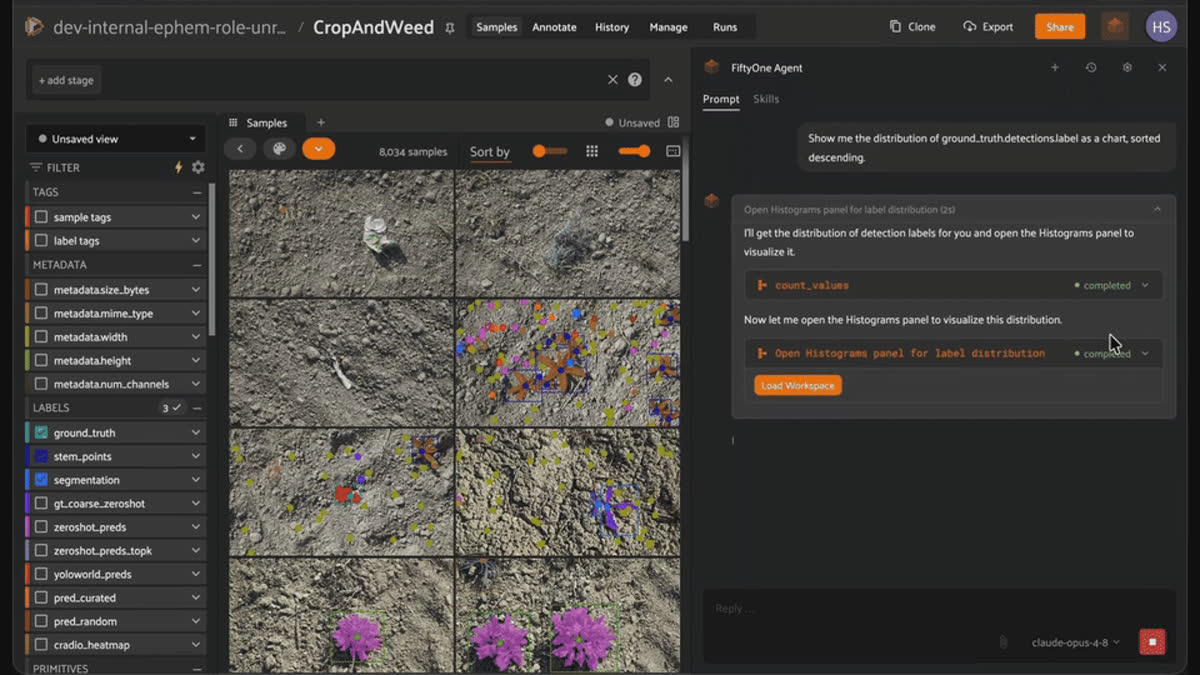Uncheck the ground_truth label field
The image size is (1200, 675).
[41, 433]
